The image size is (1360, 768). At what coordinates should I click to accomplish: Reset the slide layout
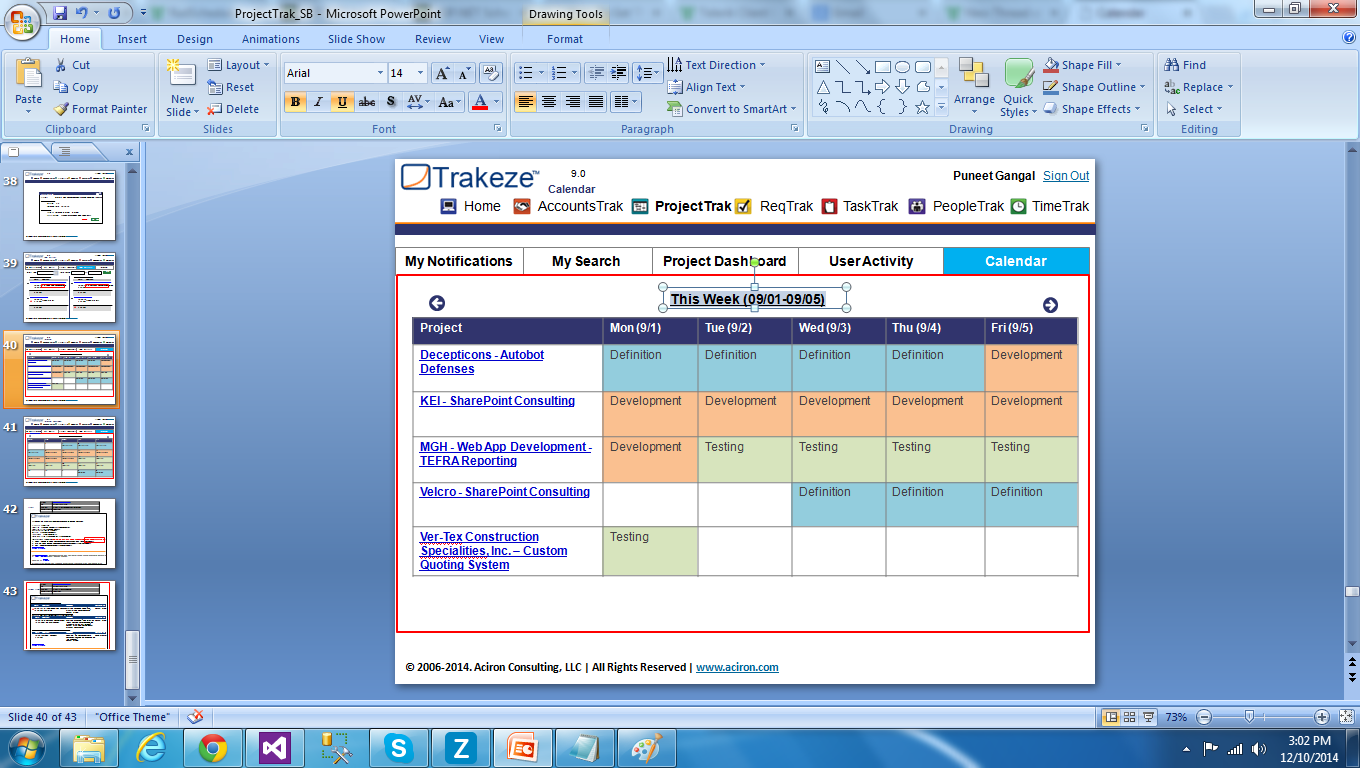click(231, 87)
